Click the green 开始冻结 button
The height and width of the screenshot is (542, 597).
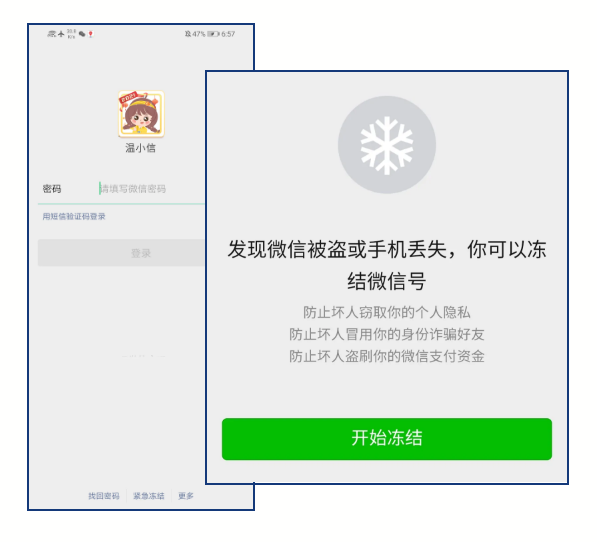click(387, 439)
